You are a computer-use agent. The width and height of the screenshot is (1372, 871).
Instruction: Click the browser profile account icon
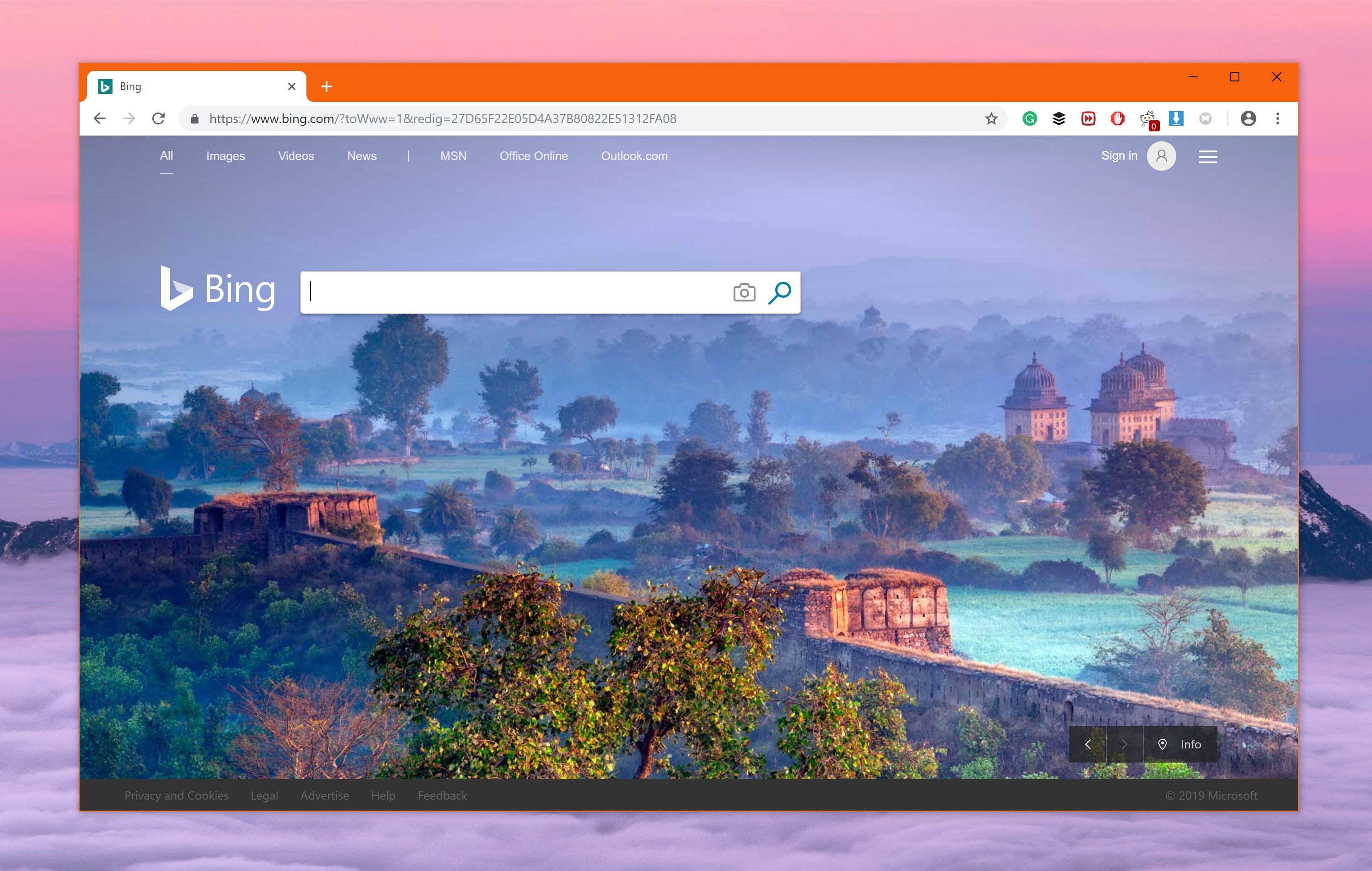point(1245,119)
